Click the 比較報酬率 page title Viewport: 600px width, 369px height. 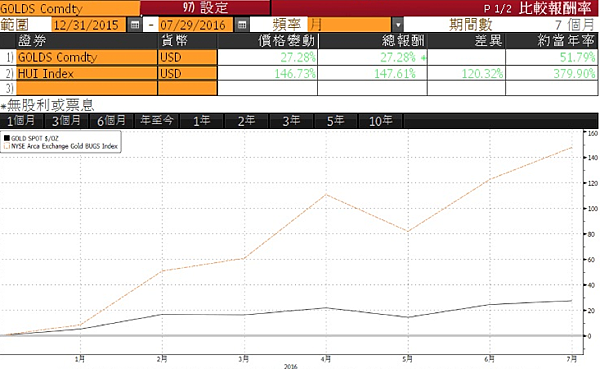click(x=555, y=8)
